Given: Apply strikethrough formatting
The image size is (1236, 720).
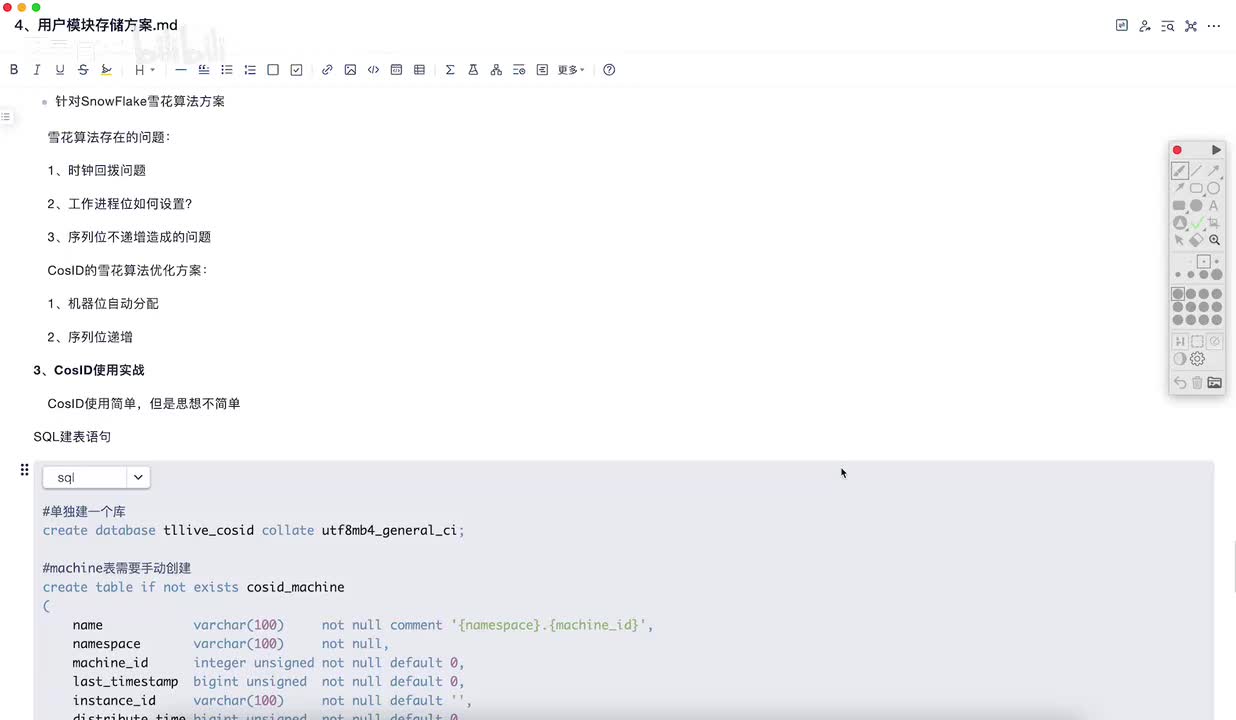Looking at the screenshot, I should tap(83, 70).
